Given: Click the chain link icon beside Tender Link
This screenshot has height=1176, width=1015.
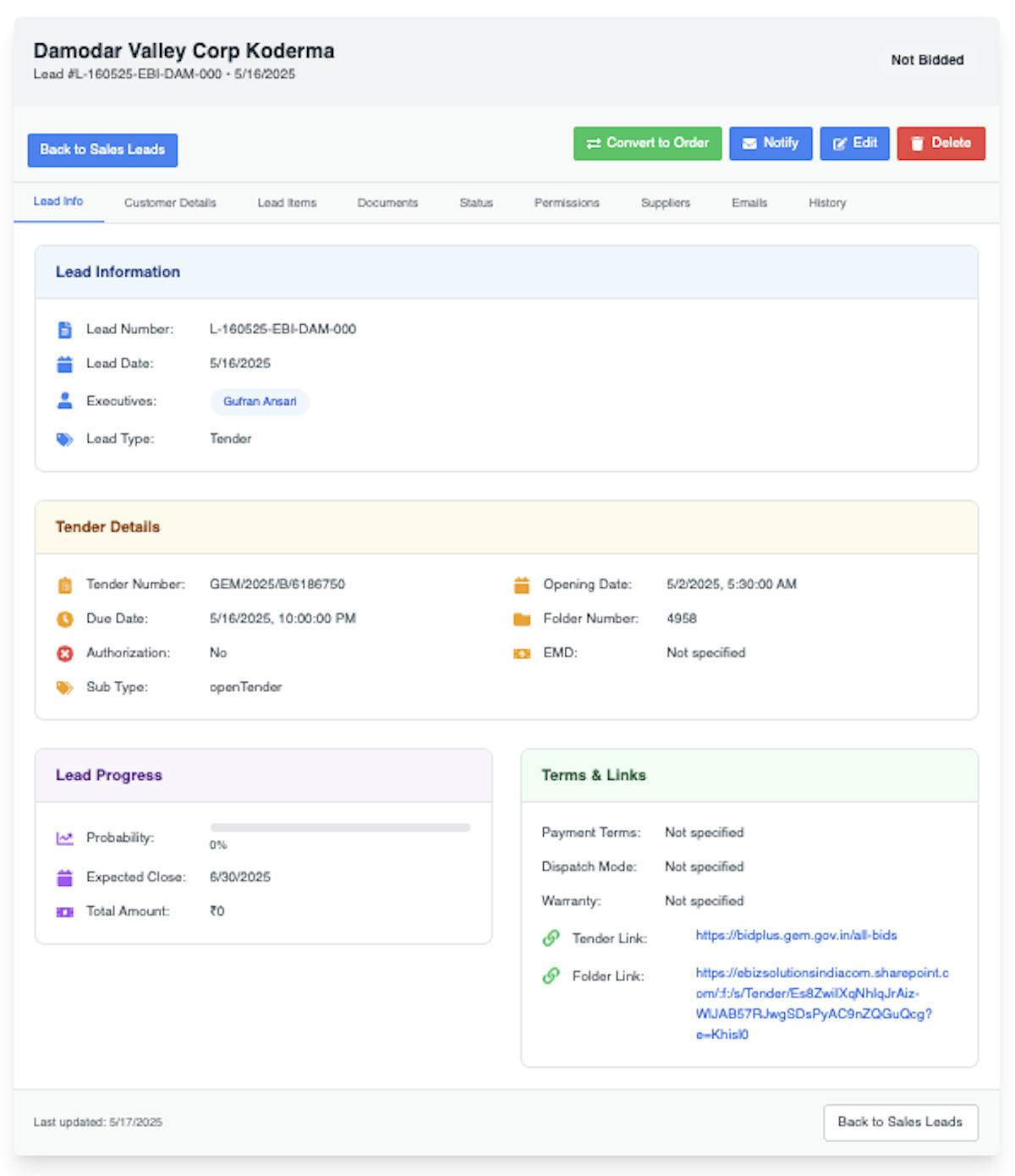Looking at the screenshot, I should (551, 938).
